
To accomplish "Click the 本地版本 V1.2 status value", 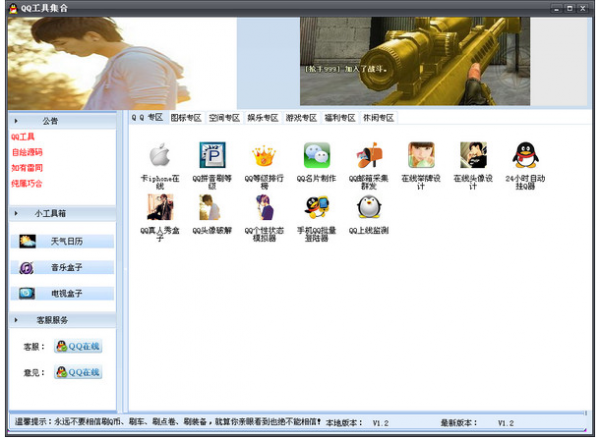I will click(380, 423).
